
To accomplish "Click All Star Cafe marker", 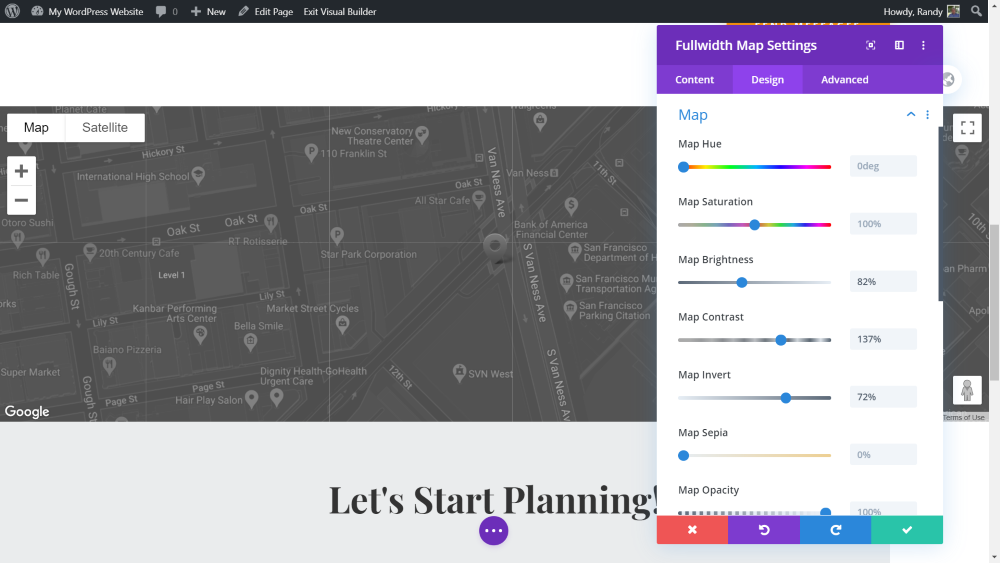I will 479,200.
